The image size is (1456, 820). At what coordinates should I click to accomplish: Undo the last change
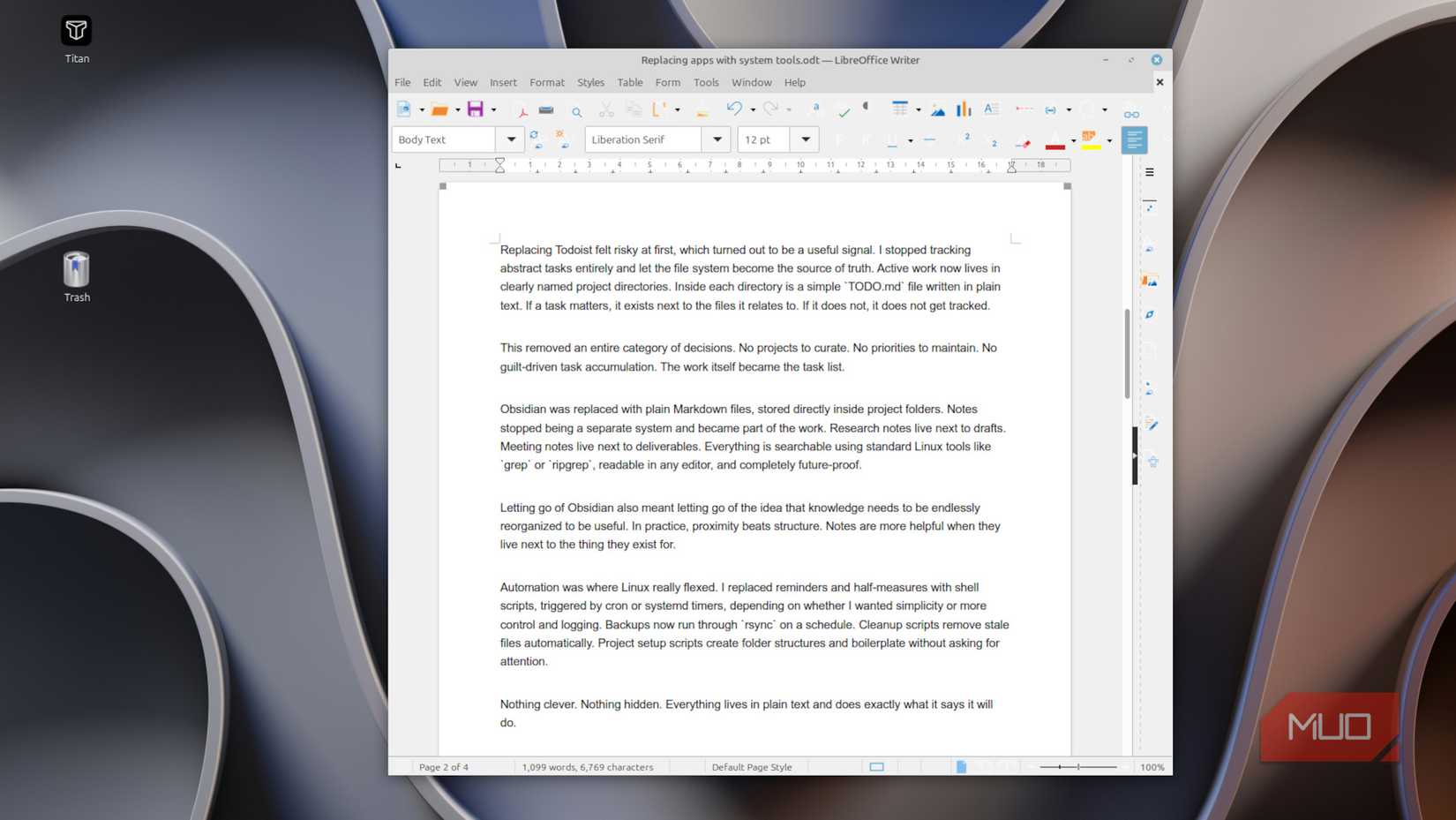[735, 109]
